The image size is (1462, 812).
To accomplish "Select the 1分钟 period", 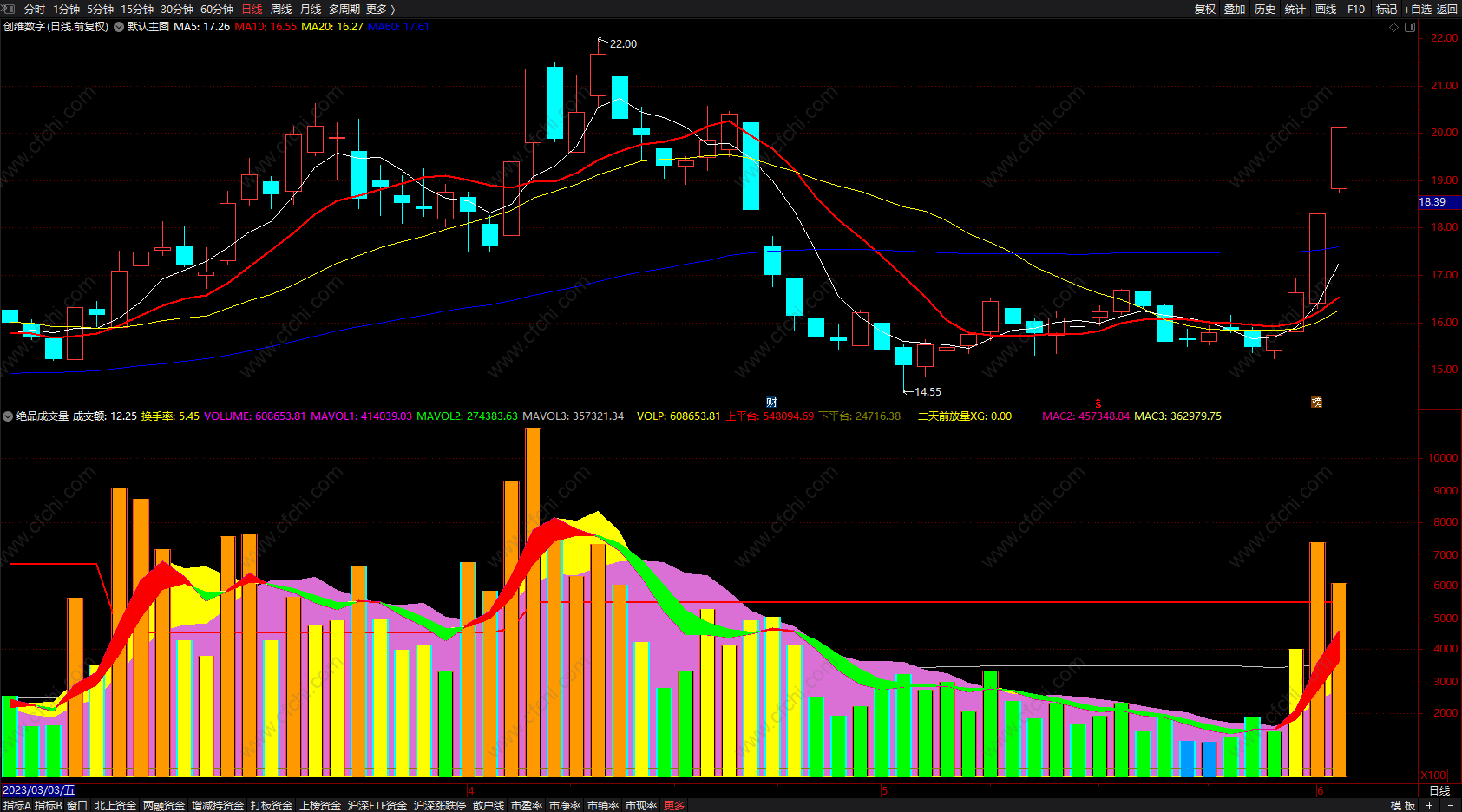I will pyautogui.click(x=66, y=9).
